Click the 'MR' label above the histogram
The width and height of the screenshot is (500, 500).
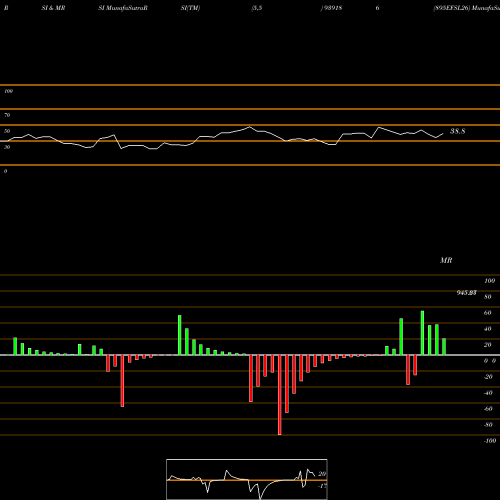tap(446, 260)
